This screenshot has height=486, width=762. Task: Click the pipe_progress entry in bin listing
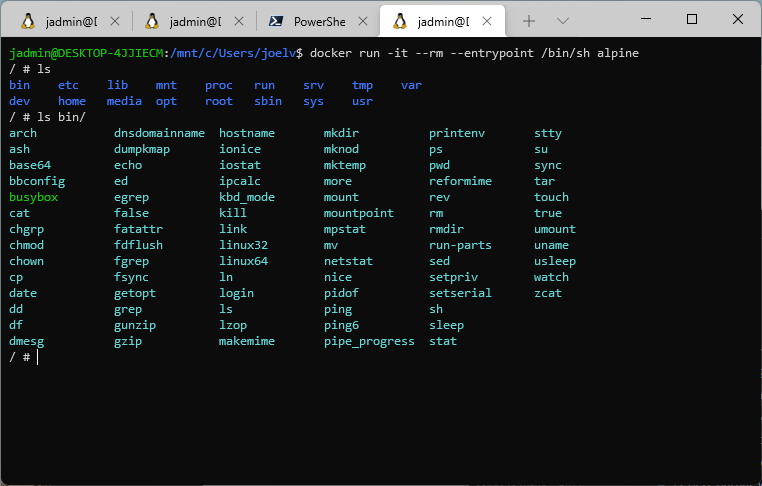(x=368, y=341)
